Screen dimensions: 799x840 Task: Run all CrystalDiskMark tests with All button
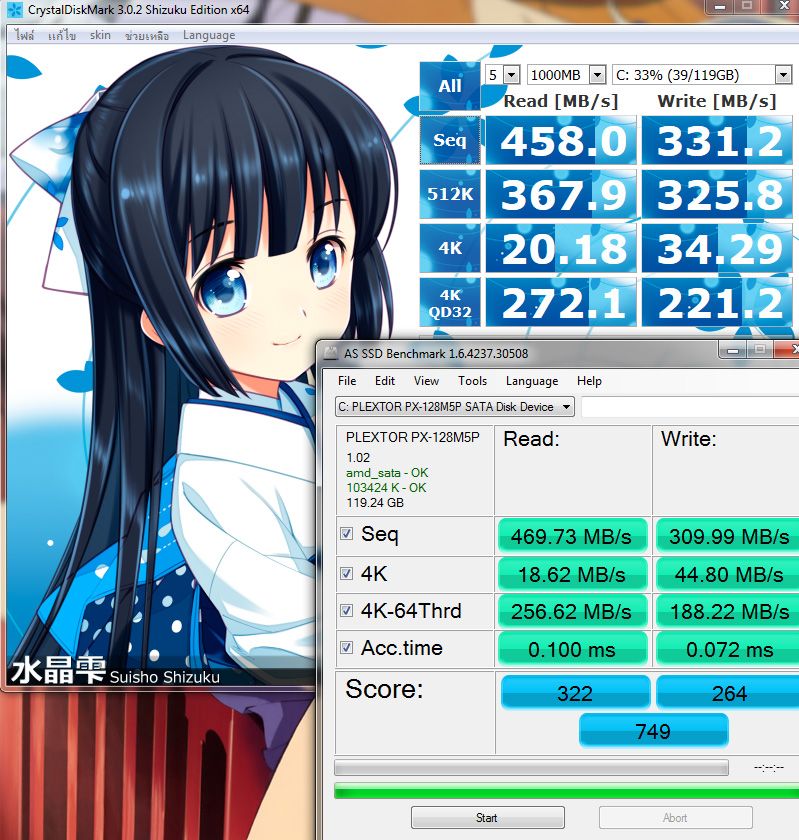[449, 86]
